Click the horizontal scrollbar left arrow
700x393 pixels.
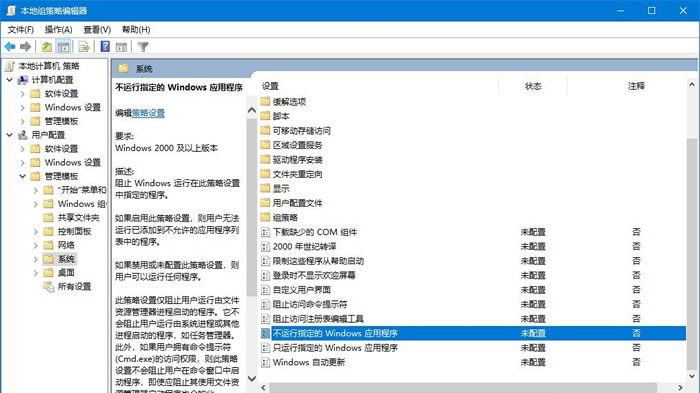click(264, 388)
